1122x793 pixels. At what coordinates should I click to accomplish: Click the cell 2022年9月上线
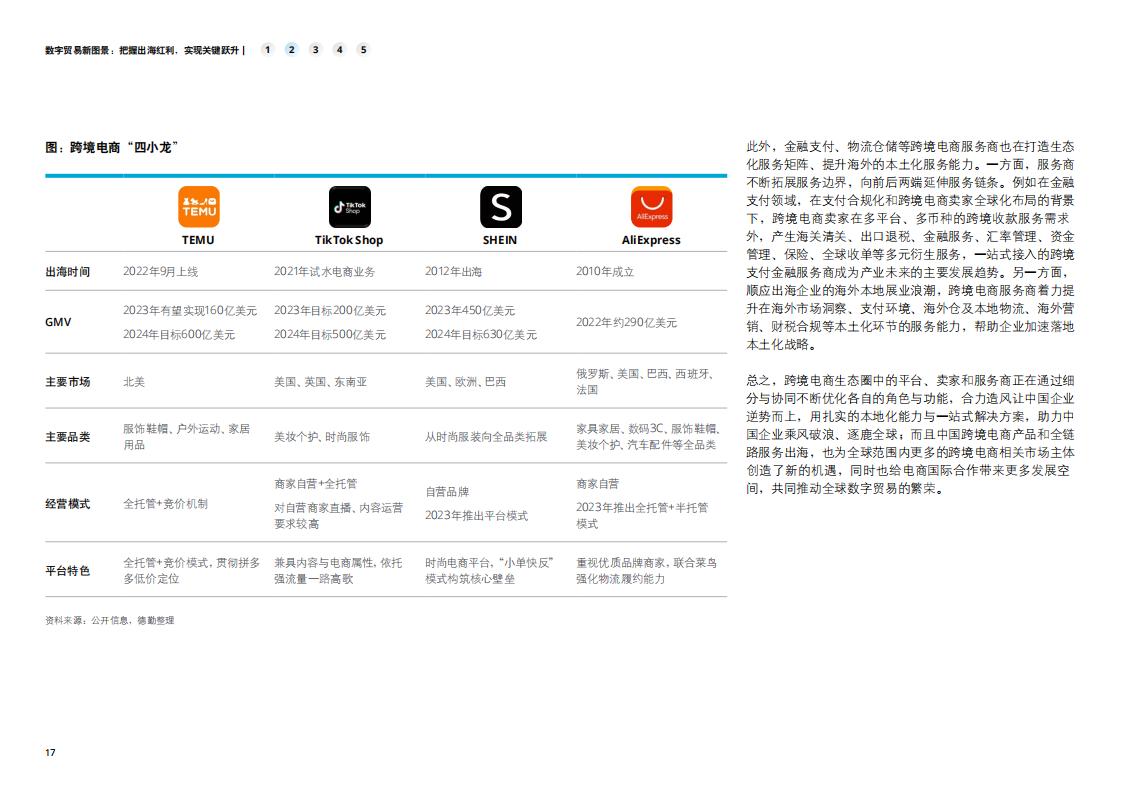point(160,272)
